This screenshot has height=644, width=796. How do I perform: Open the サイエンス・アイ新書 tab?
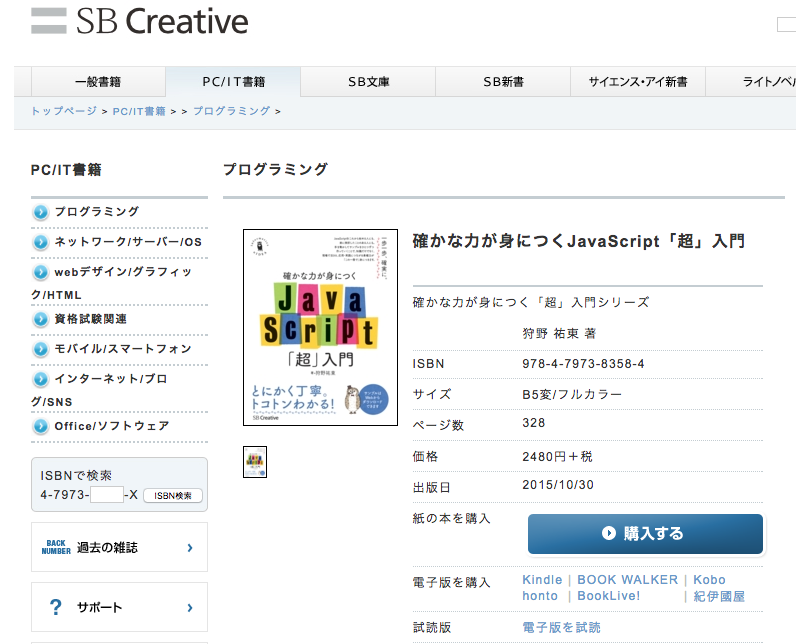[x=638, y=82]
